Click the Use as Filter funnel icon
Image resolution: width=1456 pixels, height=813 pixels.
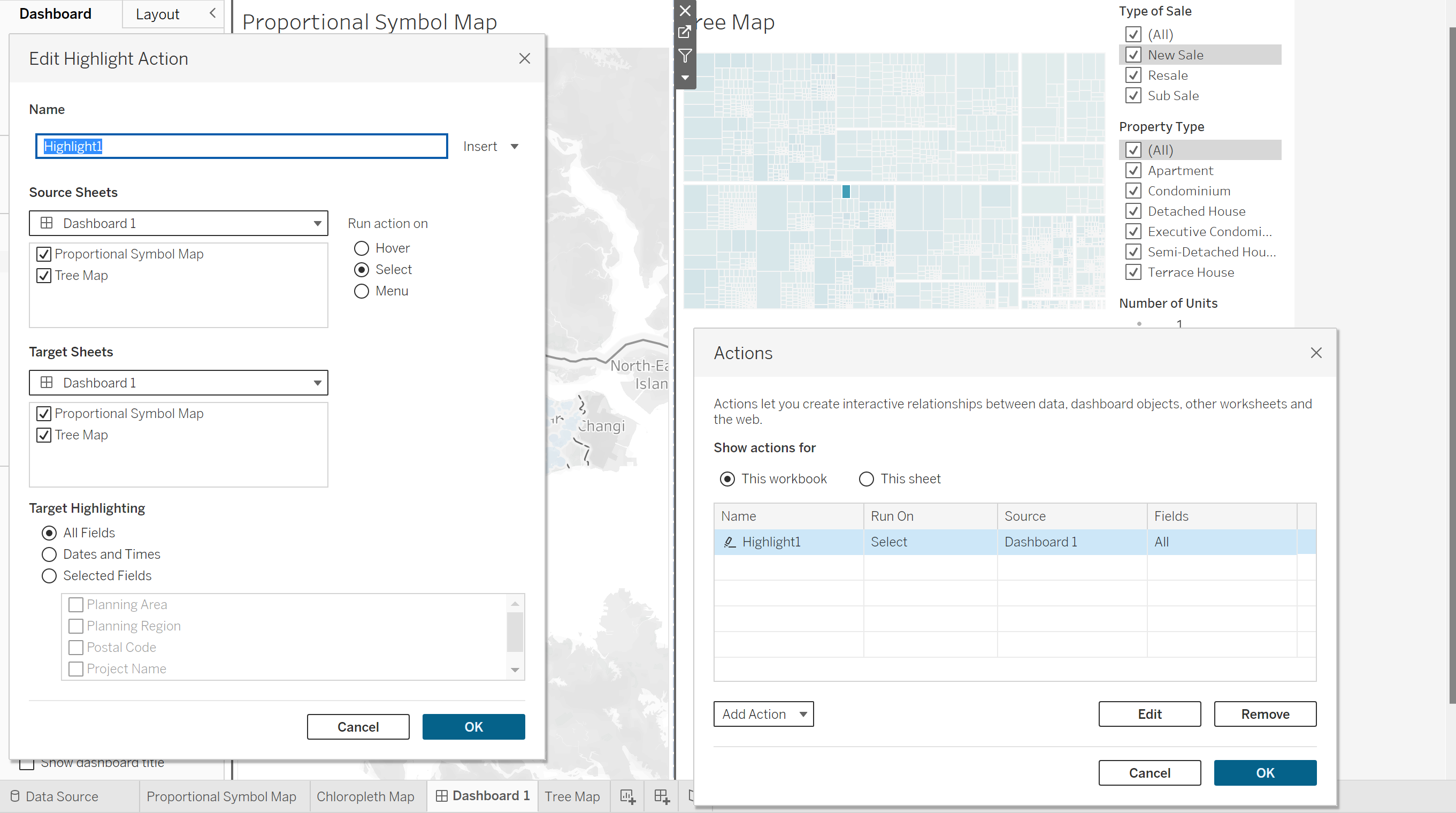pyautogui.click(x=685, y=56)
